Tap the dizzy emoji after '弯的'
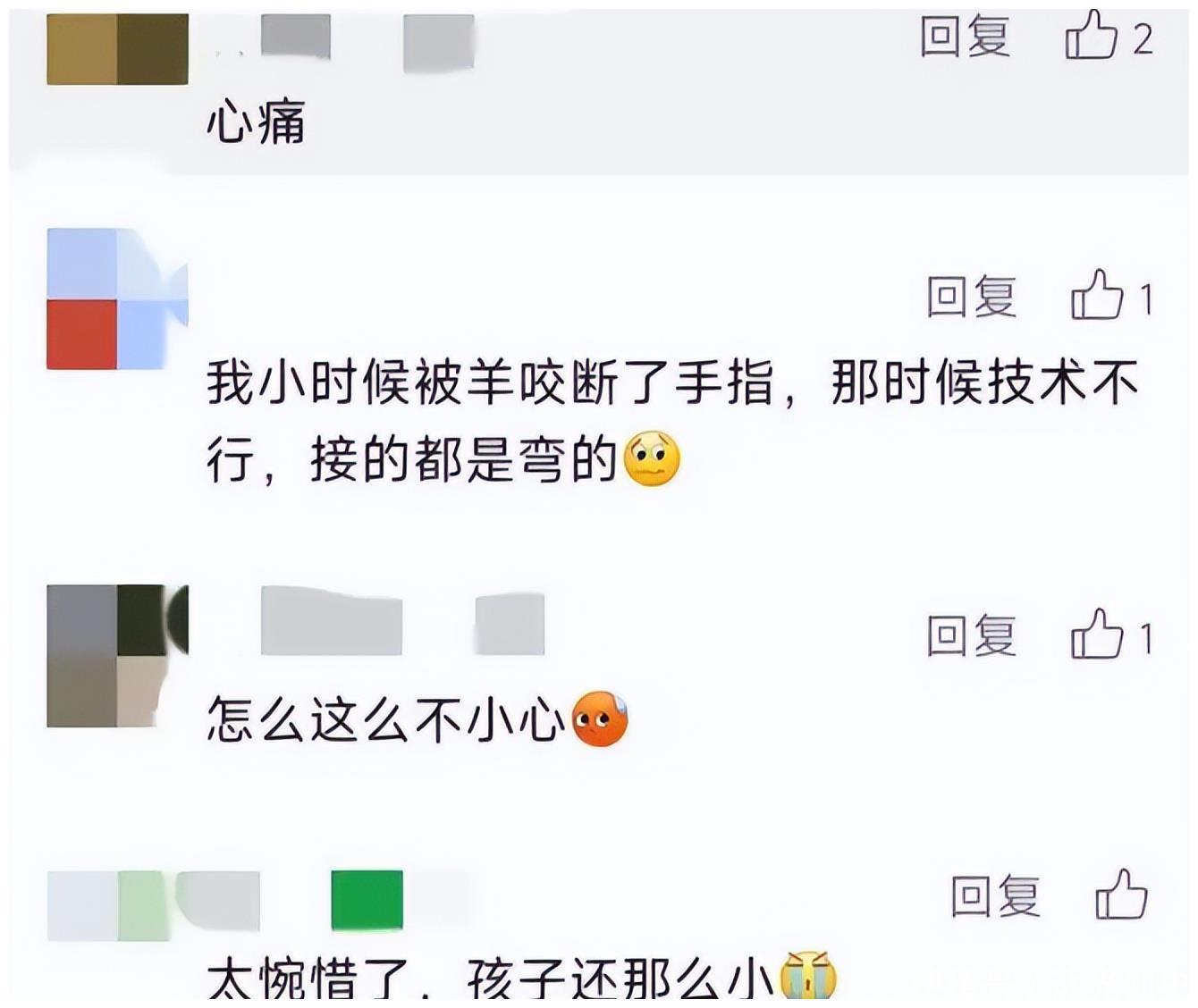 click(x=652, y=458)
